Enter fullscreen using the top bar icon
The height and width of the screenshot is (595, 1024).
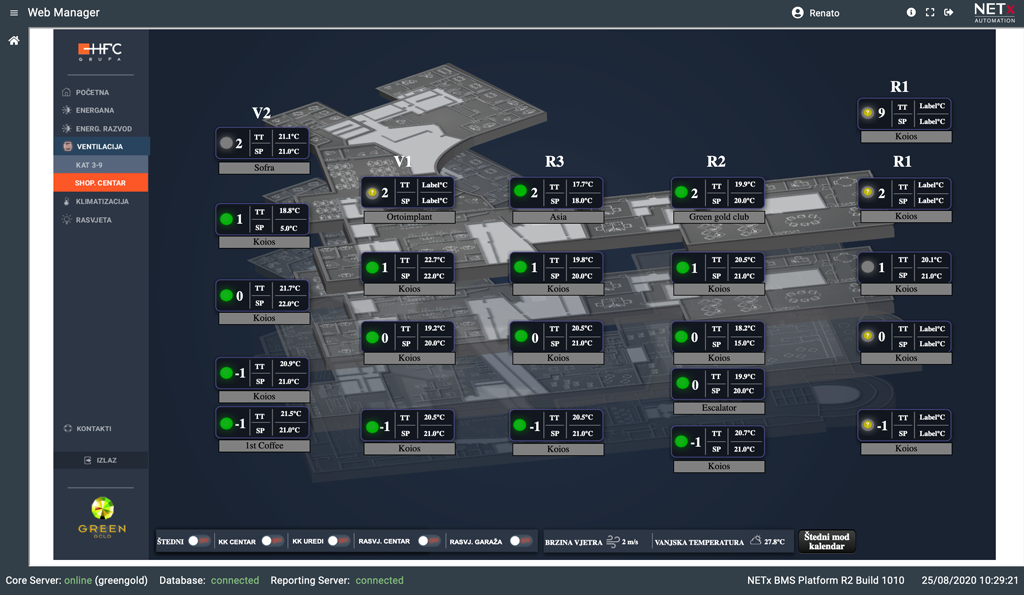pyautogui.click(x=930, y=13)
